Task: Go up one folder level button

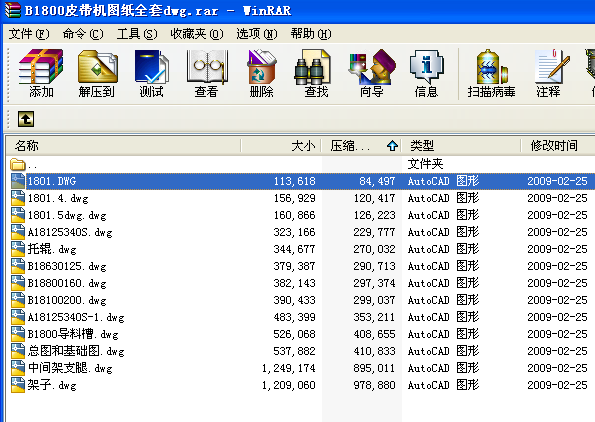Action: pos(26,119)
